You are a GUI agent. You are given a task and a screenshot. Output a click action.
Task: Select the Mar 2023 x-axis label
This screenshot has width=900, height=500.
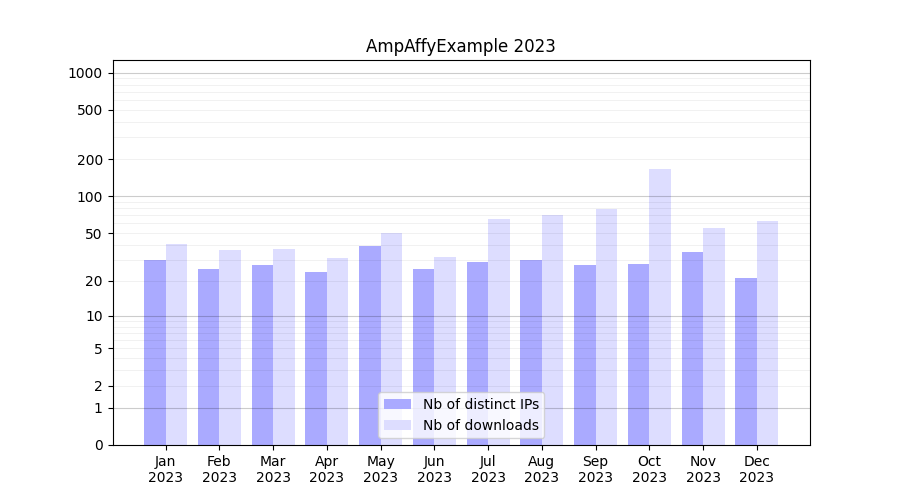tap(273, 469)
